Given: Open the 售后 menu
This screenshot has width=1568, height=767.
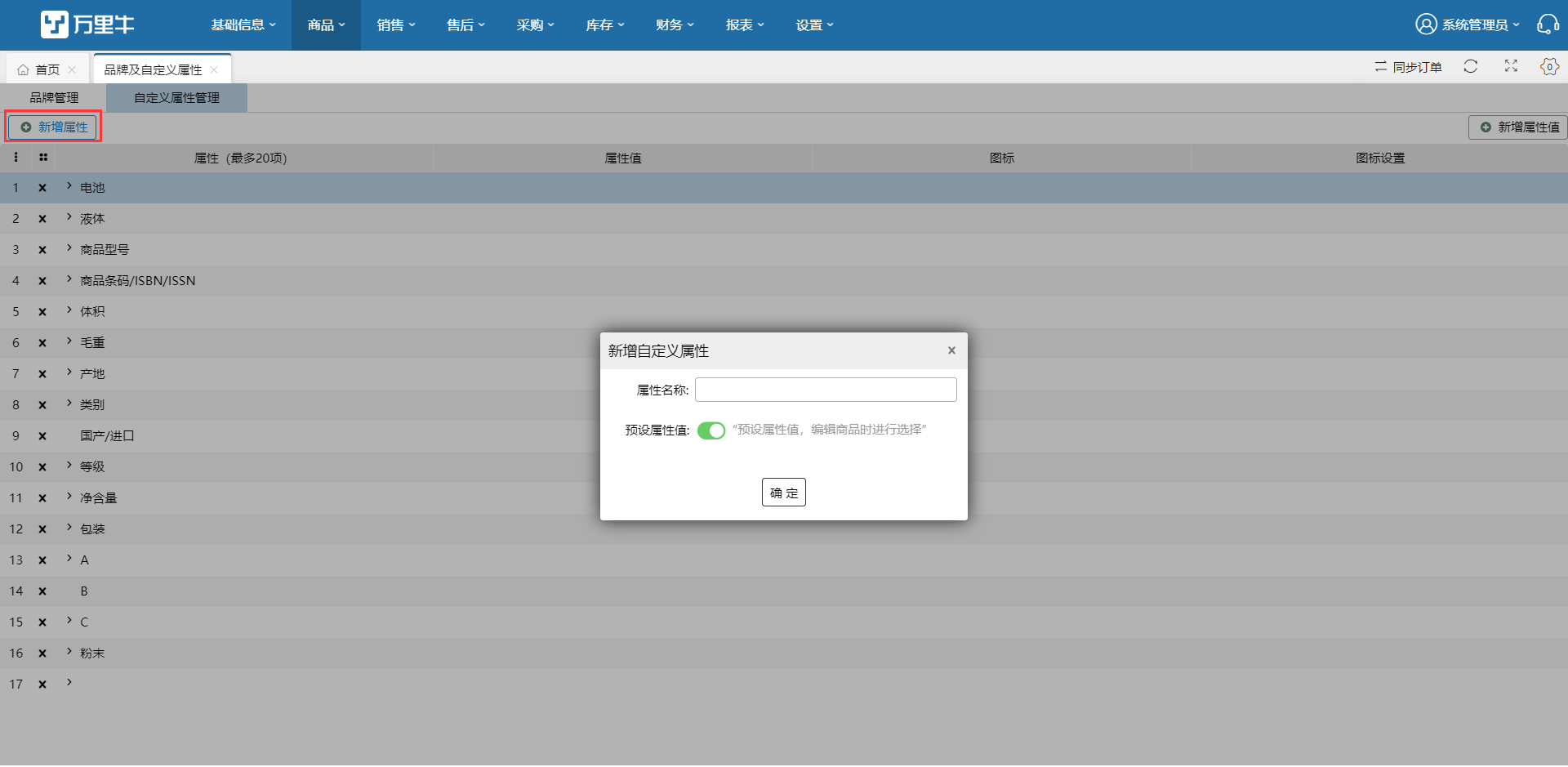Looking at the screenshot, I should pos(465,25).
